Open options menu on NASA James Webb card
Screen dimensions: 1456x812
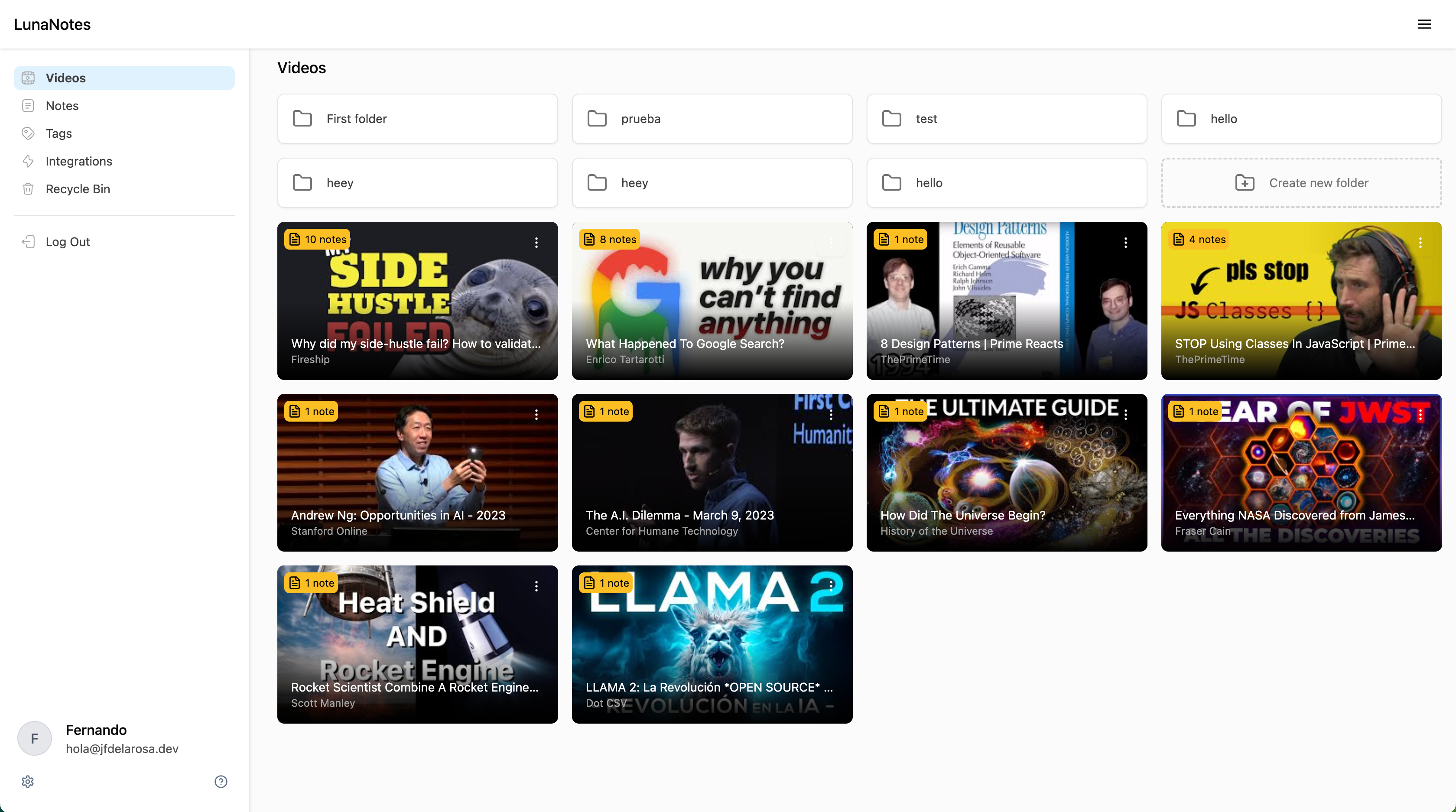pyautogui.click(x=1420, y=415)
